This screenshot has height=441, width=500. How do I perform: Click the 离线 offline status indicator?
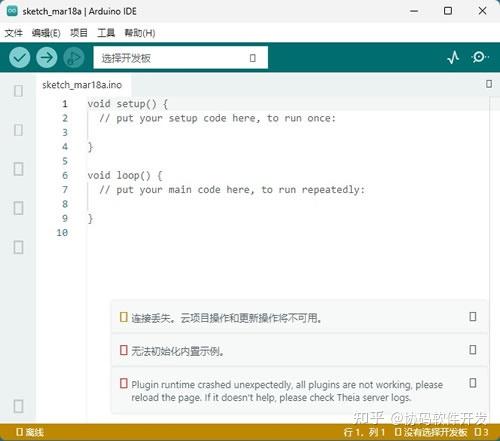point(30,432)
